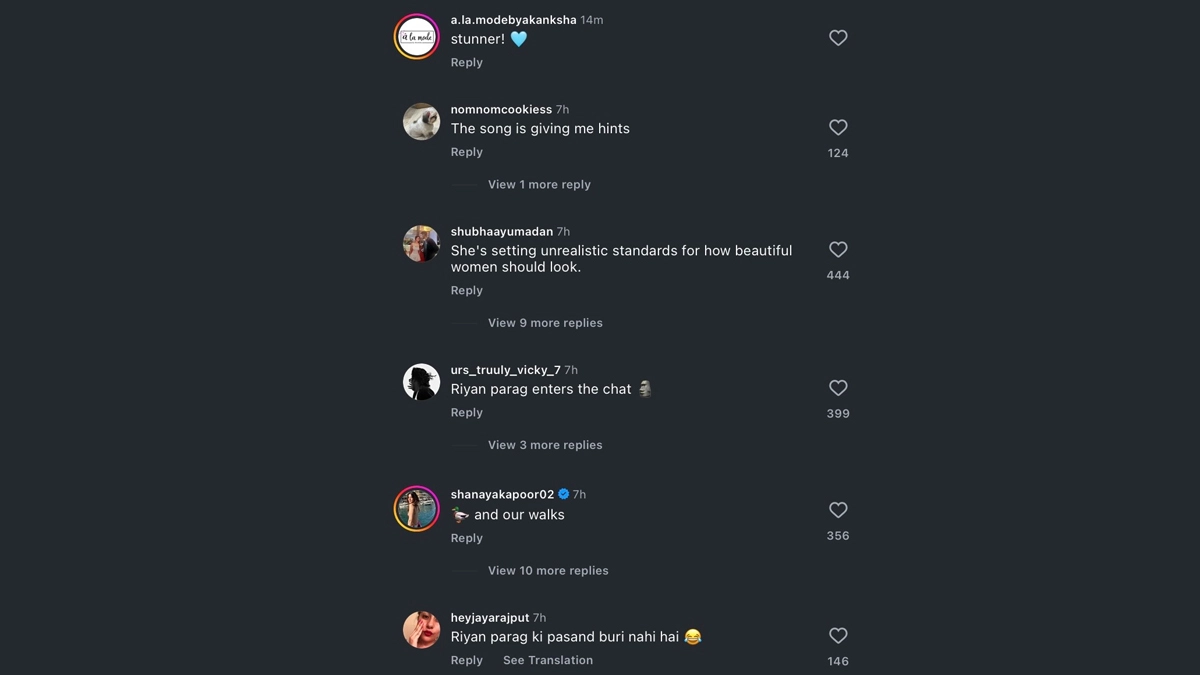
Task: Show View 3 more replies
Action: point(545,445)
